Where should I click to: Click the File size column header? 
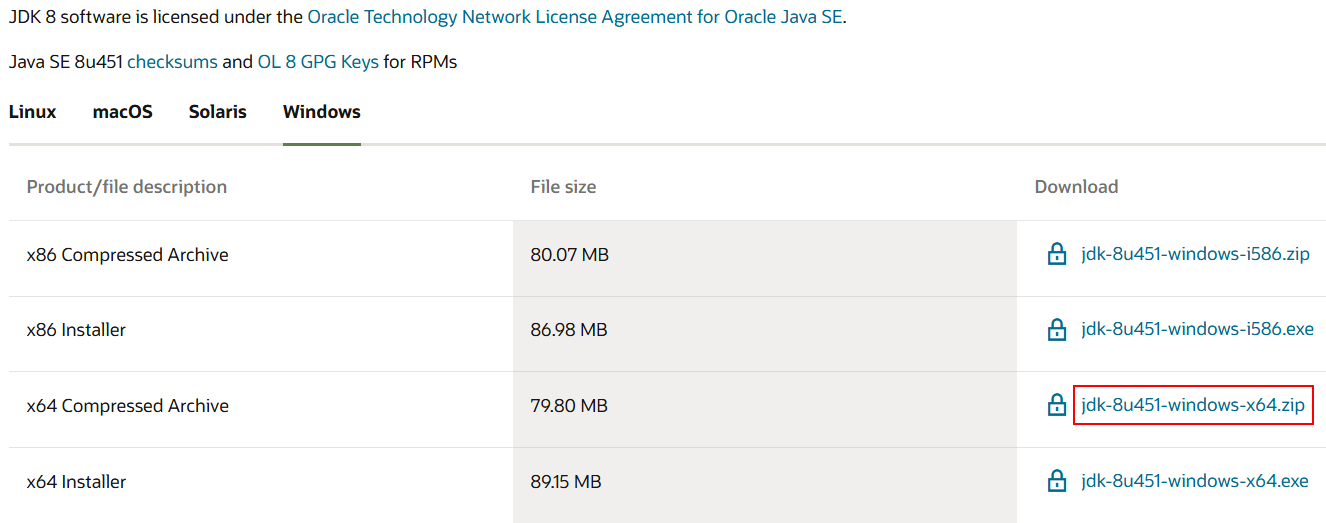563,187
